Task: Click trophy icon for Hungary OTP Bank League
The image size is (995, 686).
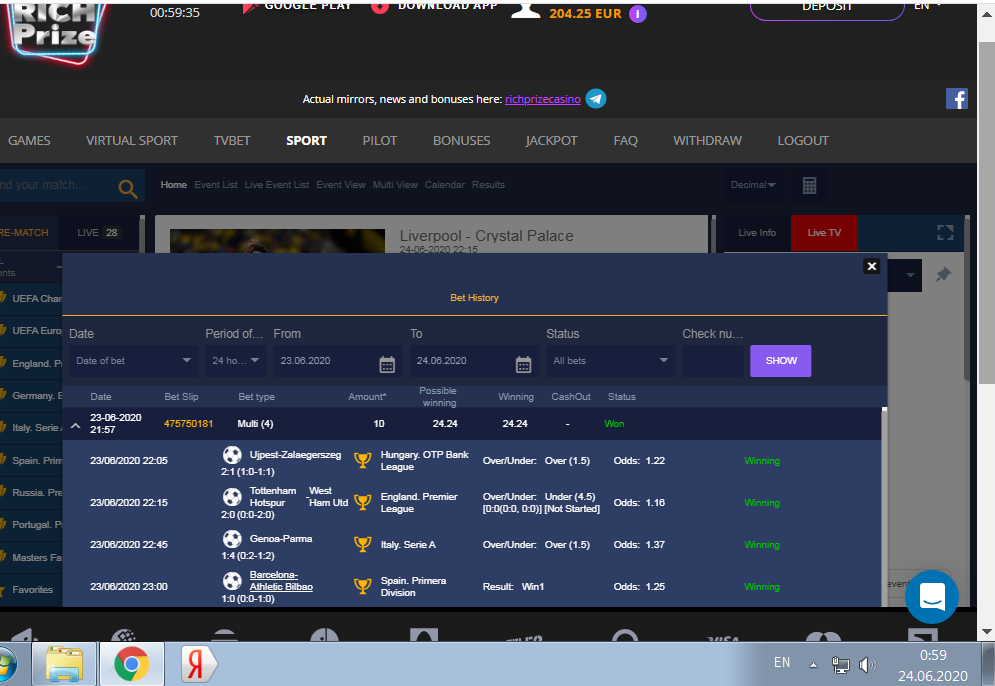Action: click(362, 460)
